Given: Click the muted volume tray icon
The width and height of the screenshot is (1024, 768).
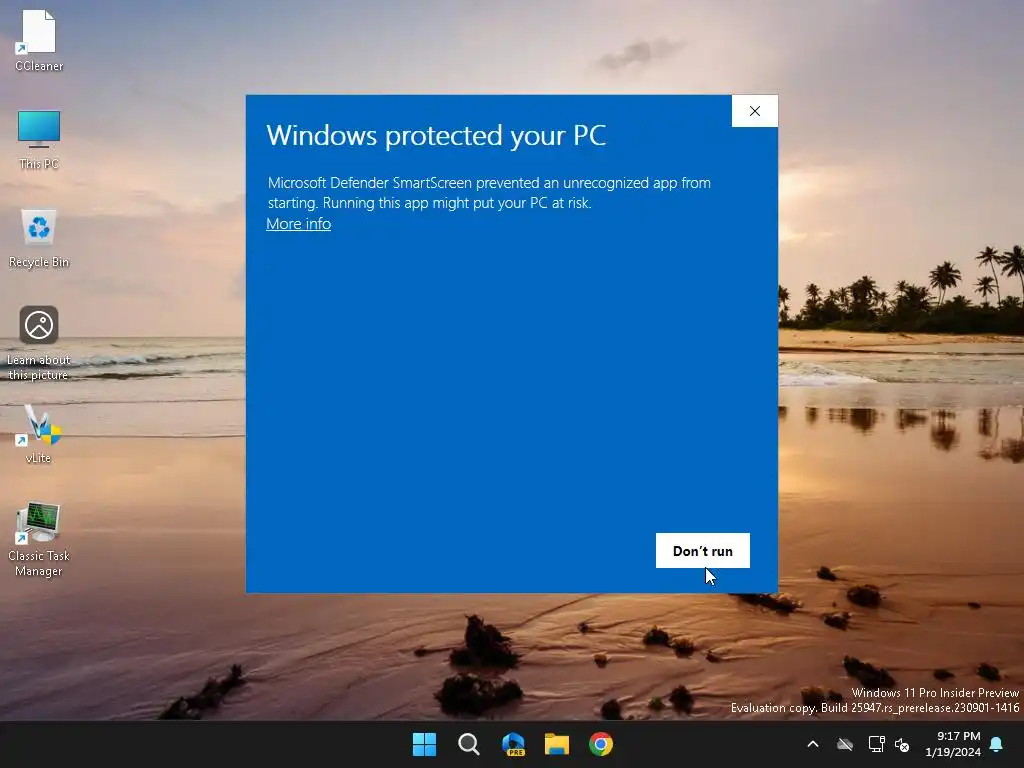Looking at the screenshot, I should coord(902,744).
